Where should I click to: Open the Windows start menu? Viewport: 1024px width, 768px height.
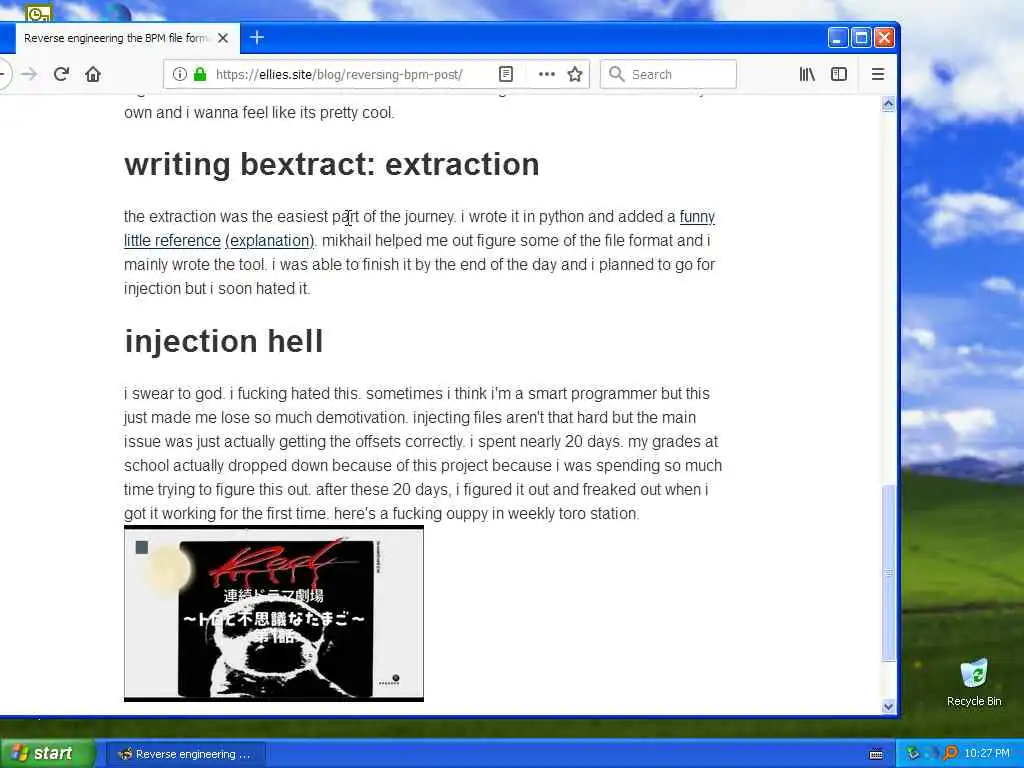47,753
